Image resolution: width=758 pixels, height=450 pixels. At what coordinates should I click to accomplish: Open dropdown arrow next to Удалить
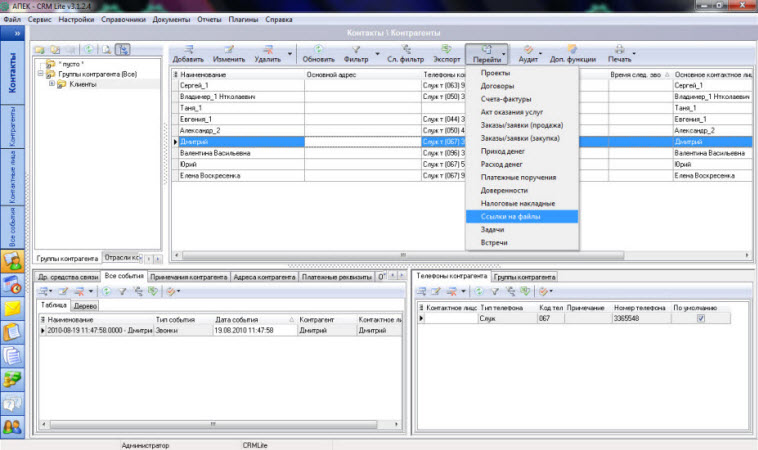[x=290, y=54]
